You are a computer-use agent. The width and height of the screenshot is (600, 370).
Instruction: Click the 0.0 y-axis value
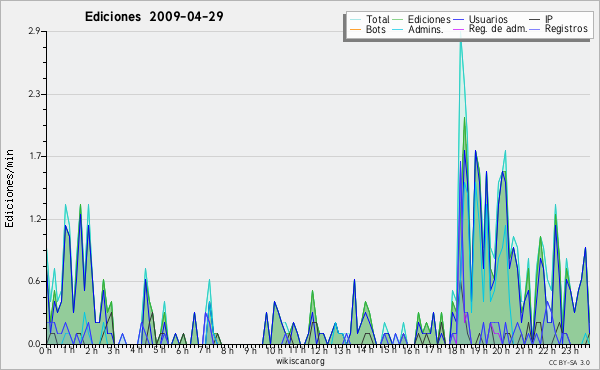coord(34,344)
